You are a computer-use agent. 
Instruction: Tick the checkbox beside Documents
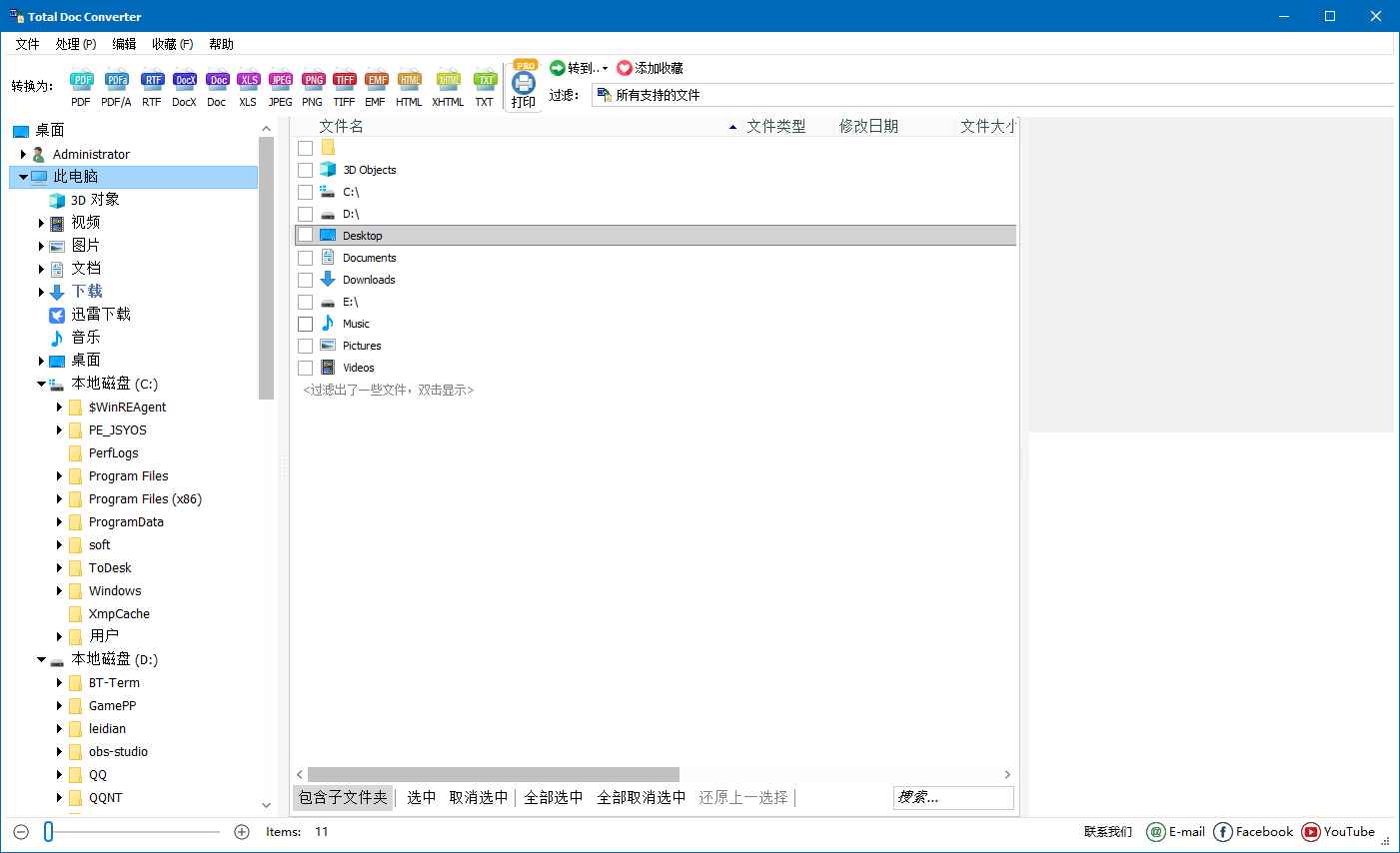pyautogui.click(x=305, y=257)
